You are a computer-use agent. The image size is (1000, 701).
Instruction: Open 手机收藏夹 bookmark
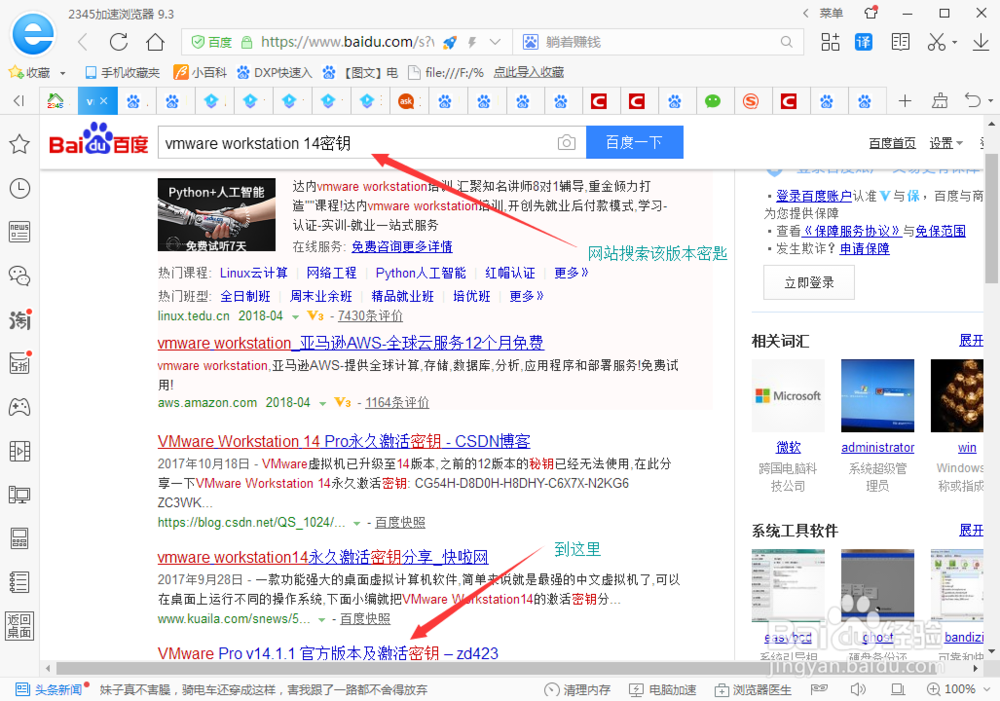coord(122,73)
